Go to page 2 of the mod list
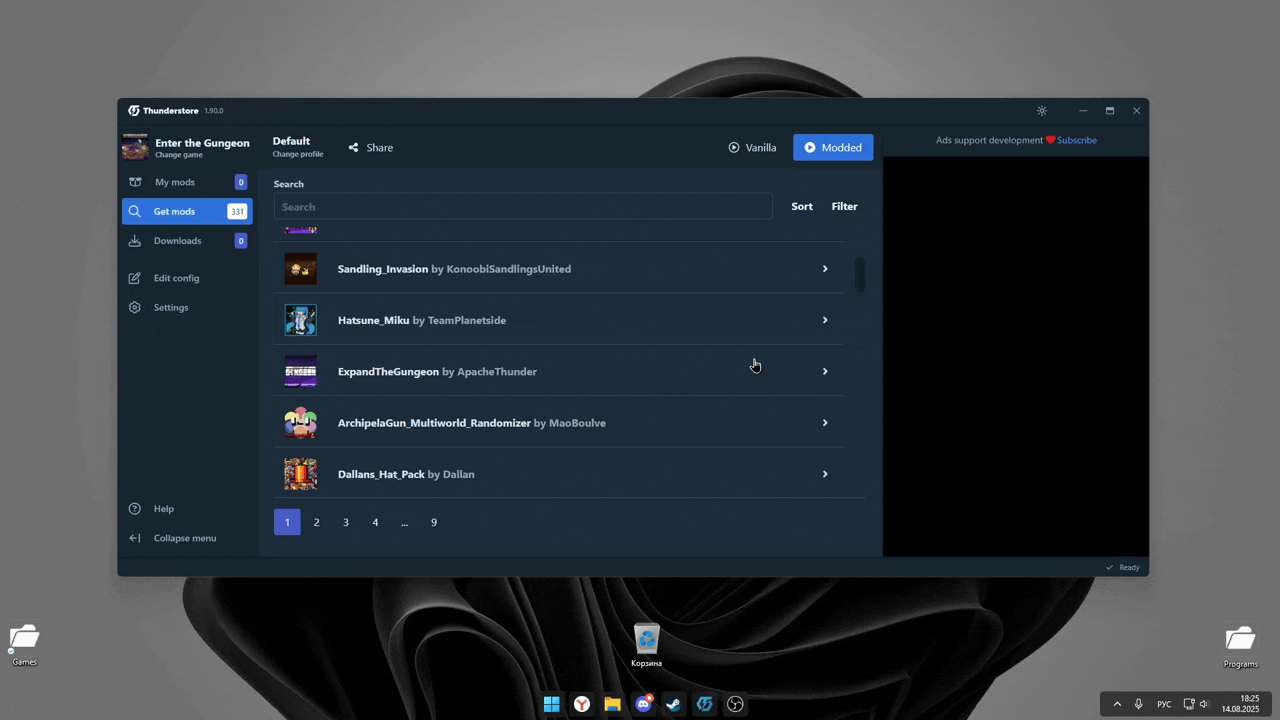The image size is (1280, 720). click(x=316, y=522)
